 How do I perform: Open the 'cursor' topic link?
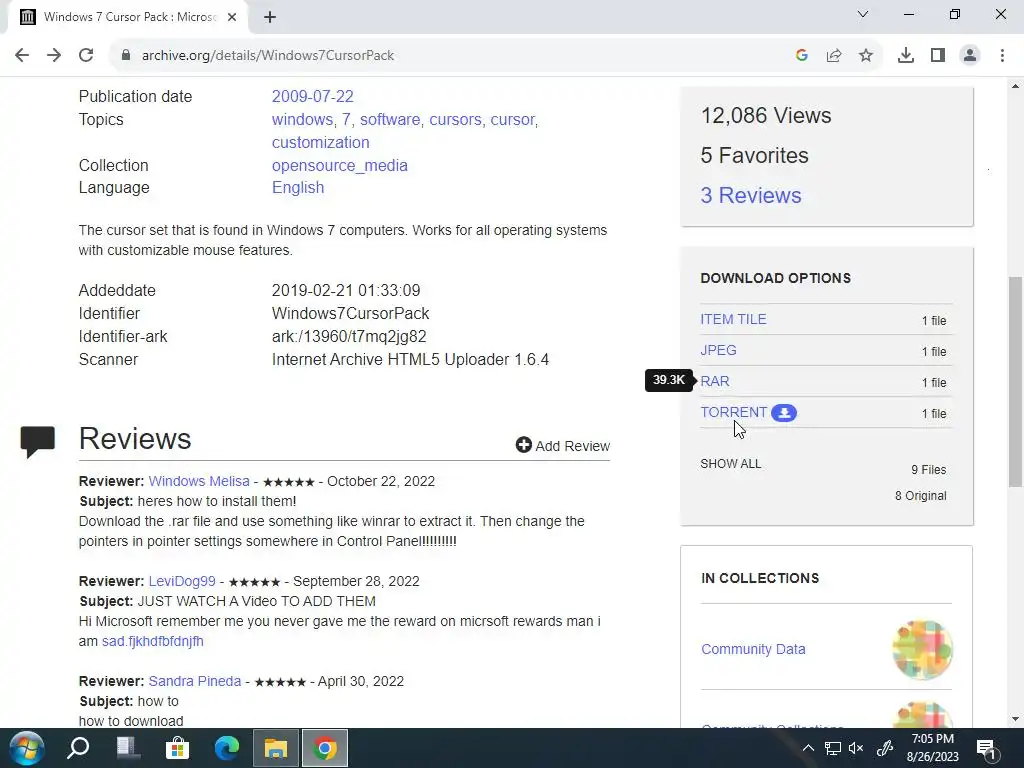pyautogui.click(x=513, y=120)
